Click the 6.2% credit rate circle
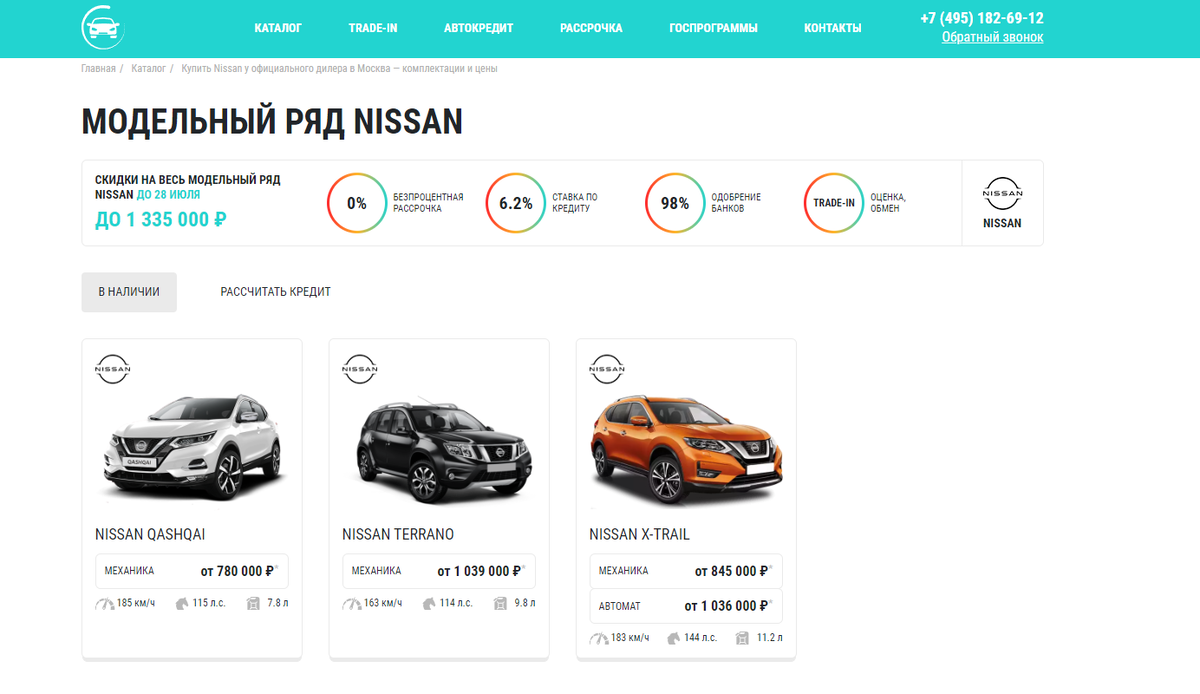1200x694 pixels. click(x=516, y=203)
